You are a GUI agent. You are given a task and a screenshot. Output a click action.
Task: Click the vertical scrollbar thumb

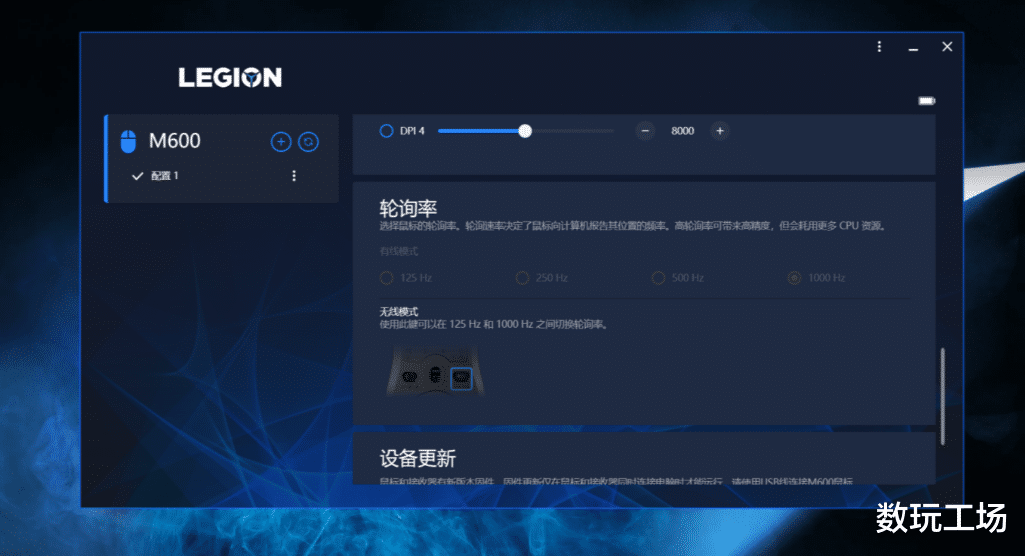pos(943,397)
